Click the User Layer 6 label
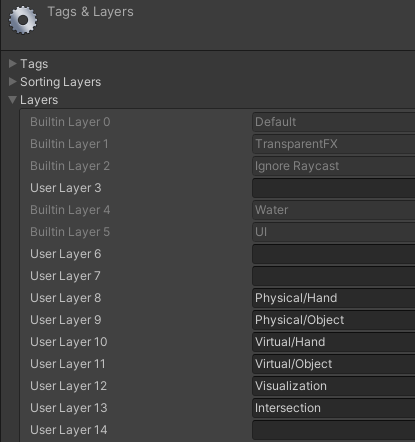This screenshot has height=442, width=415. coord(66,254)
